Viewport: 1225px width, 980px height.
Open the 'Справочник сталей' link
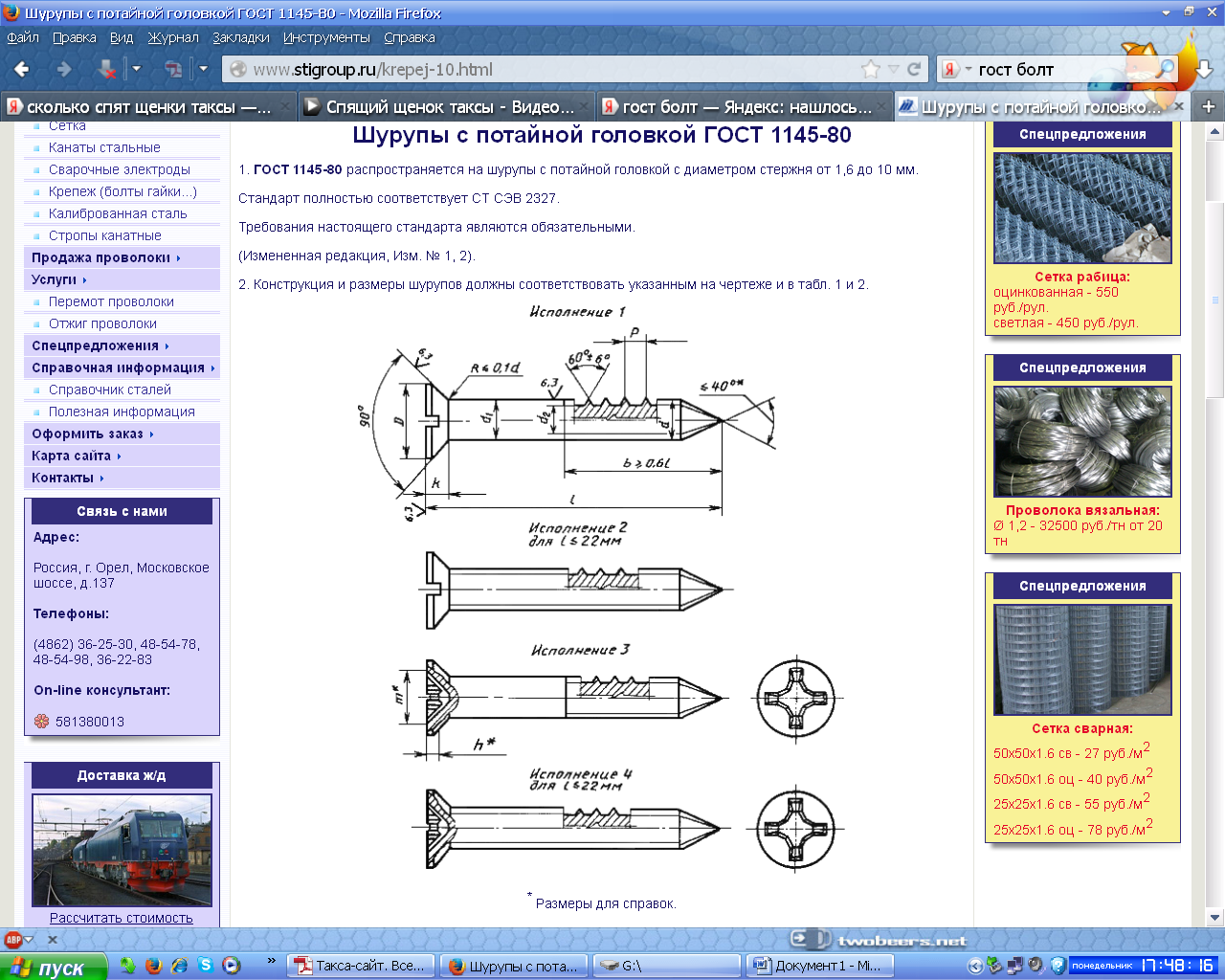tap(110, 390)
